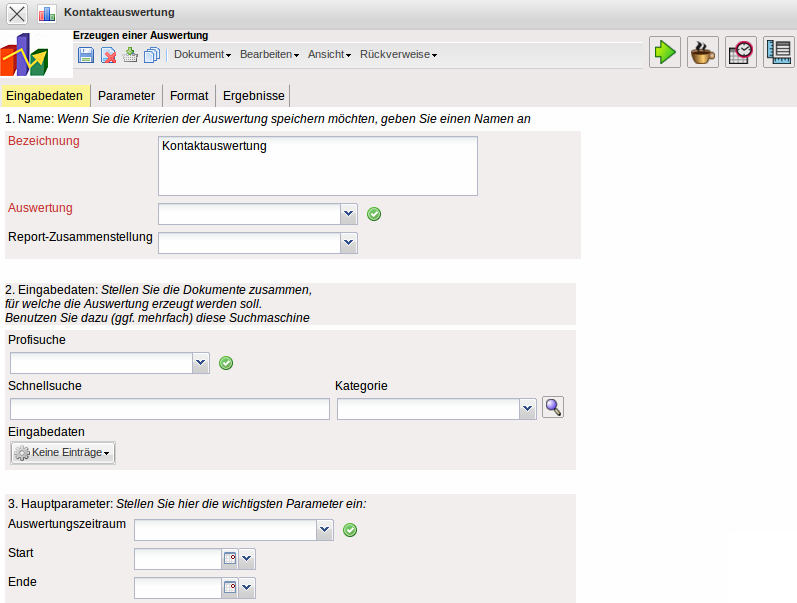This screenshot has height=603, width=797.
Task: Click the copy documents icon in toolbar
Action: [x=152, y=55]
